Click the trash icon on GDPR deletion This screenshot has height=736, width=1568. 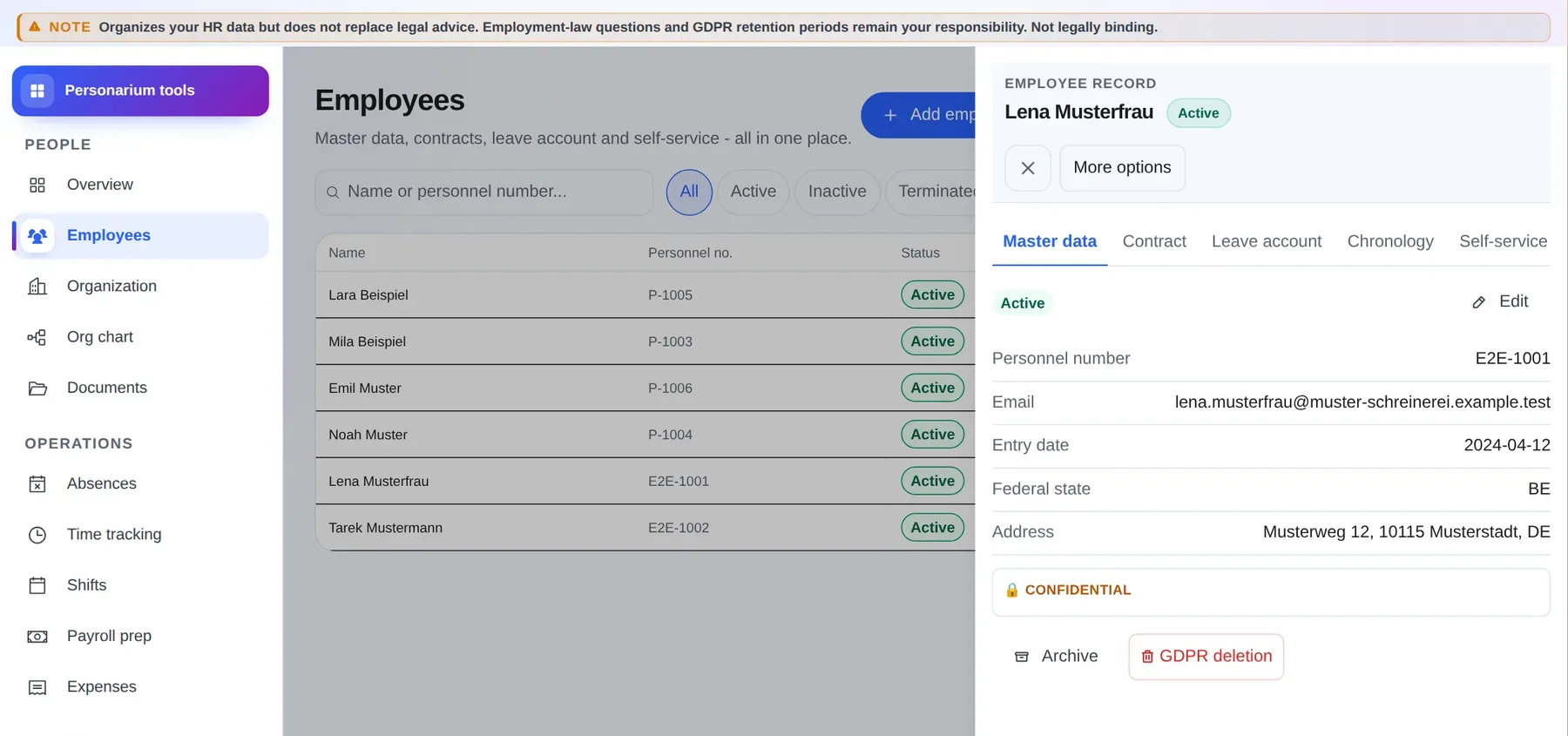[x=1147, y=657]
